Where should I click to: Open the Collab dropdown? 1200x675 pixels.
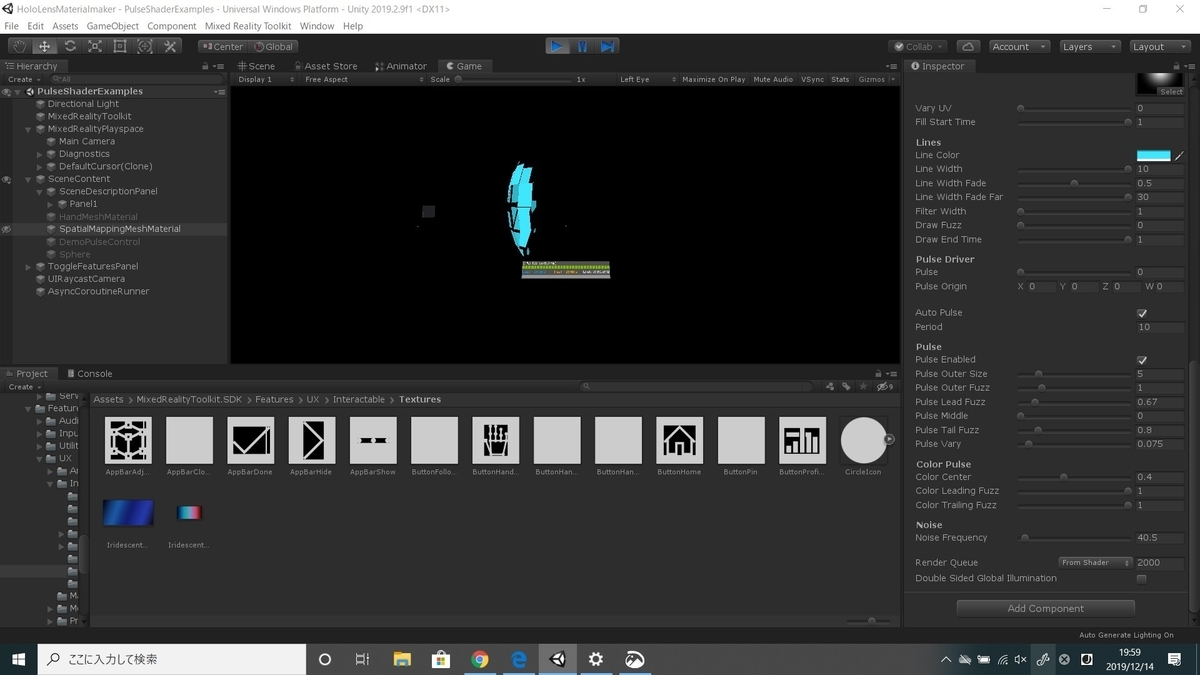[918, 46]
